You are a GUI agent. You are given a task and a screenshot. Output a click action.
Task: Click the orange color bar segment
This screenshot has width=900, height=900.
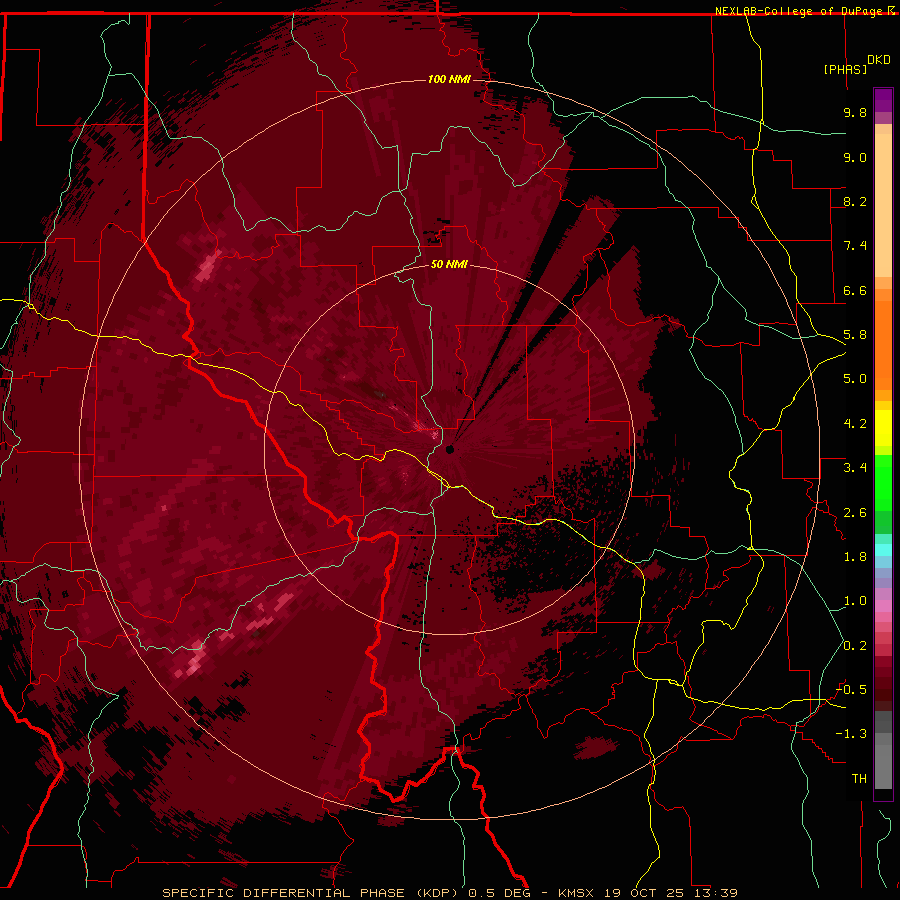tap(883, 344)
